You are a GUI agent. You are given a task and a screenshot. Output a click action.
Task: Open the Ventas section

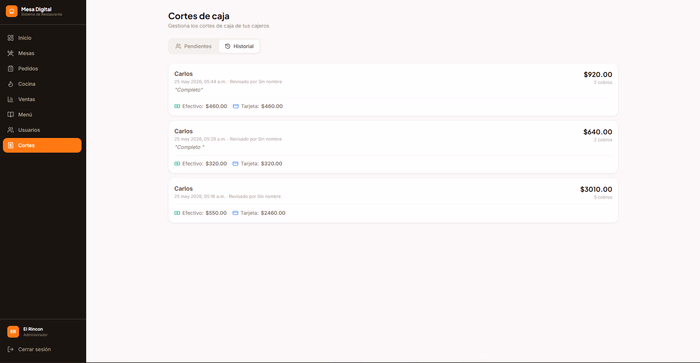coord(42,99)
